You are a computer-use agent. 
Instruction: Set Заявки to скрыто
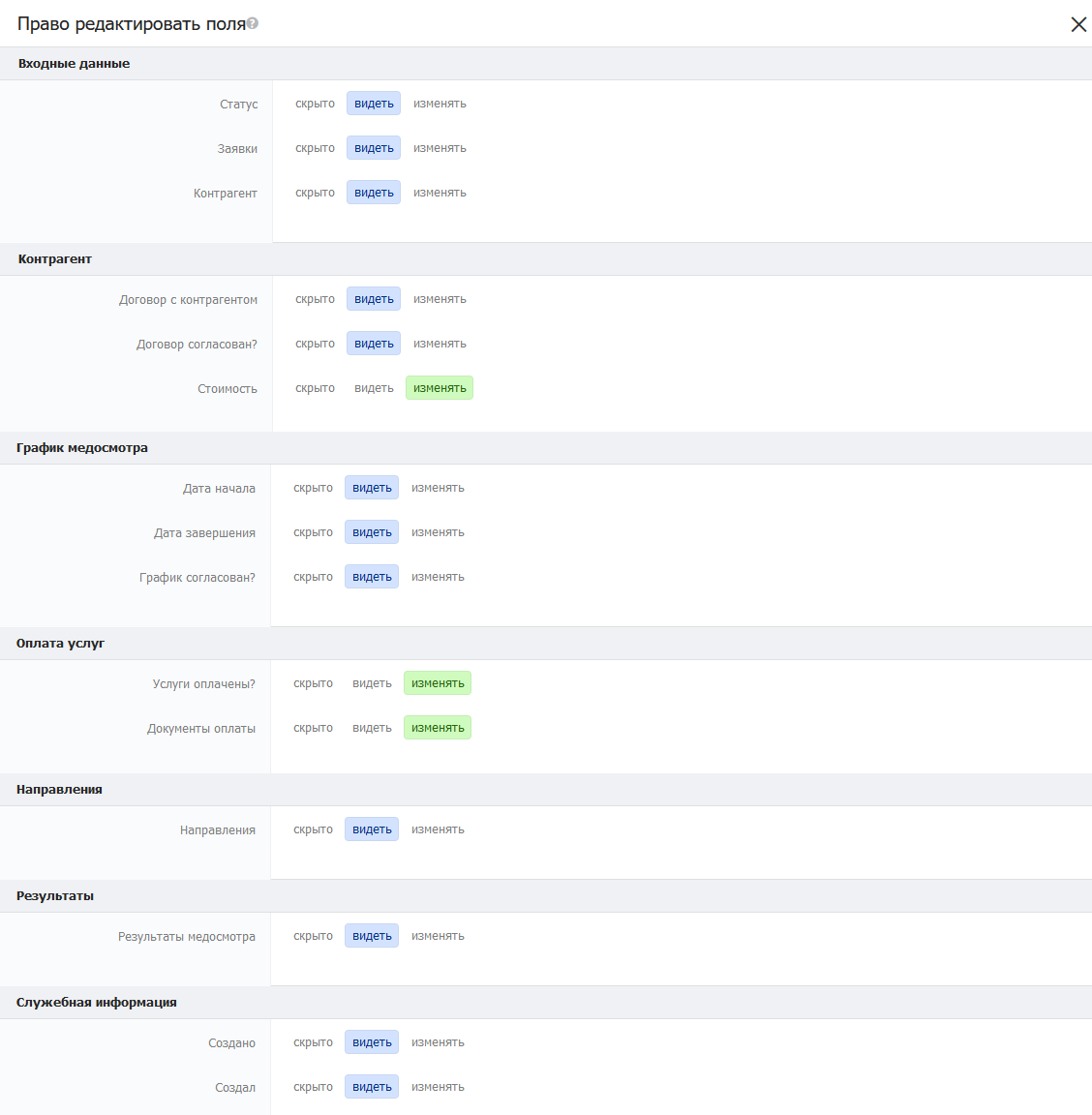[316, 148]
